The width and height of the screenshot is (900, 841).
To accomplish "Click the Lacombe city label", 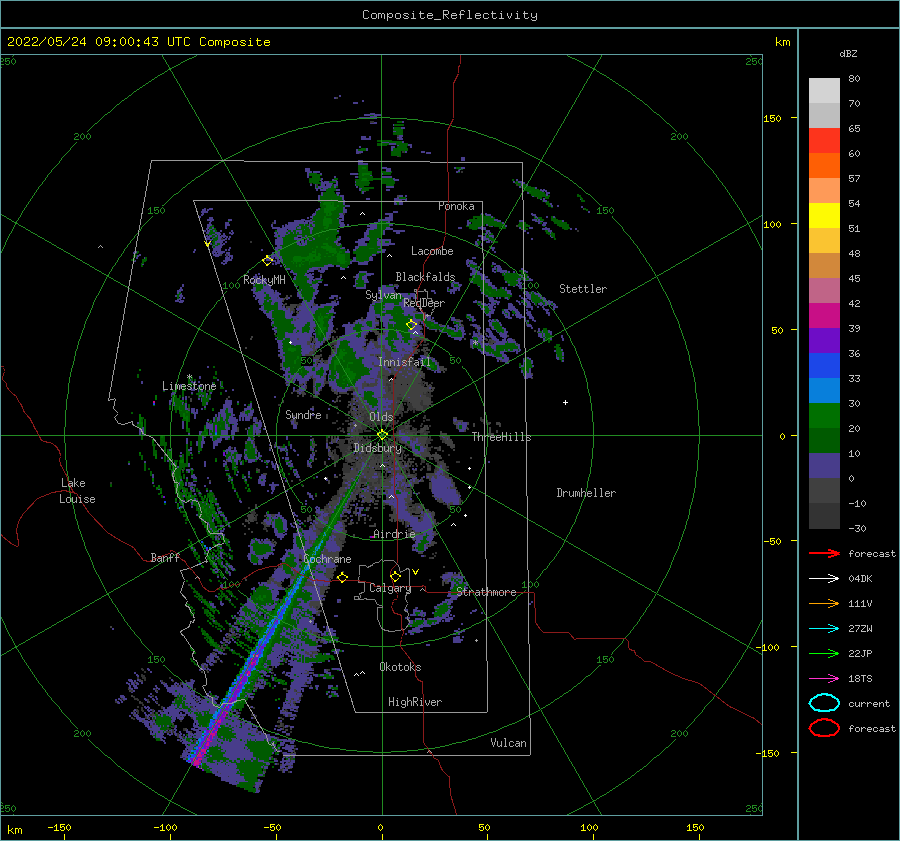I will (x=432, y=251).
